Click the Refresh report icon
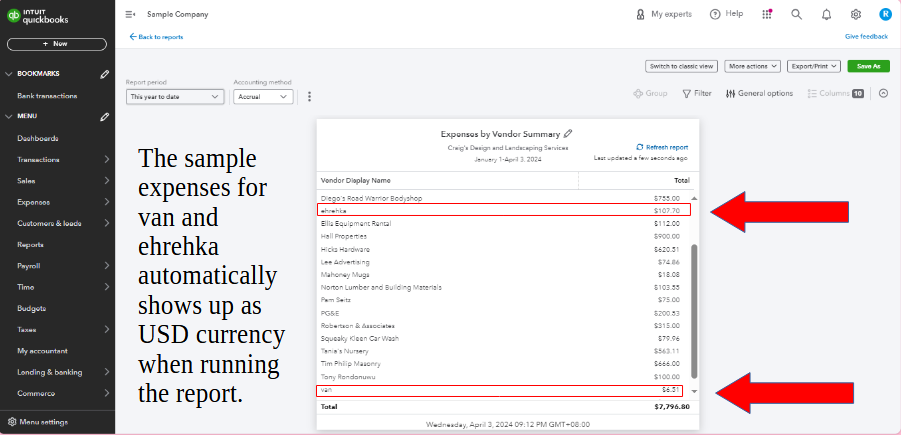The image size is (901, 435). pyautogui.click(x=640, y=147)
